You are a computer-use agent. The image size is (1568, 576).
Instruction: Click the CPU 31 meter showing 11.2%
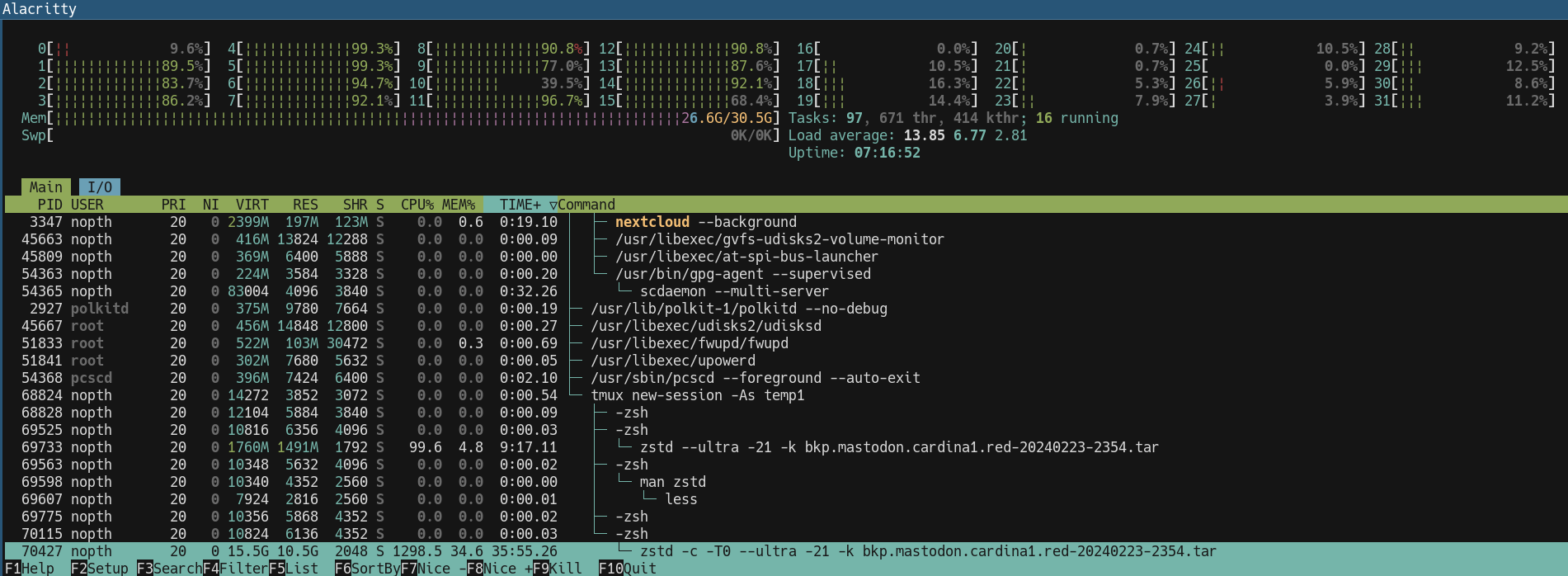[1465, 101]
